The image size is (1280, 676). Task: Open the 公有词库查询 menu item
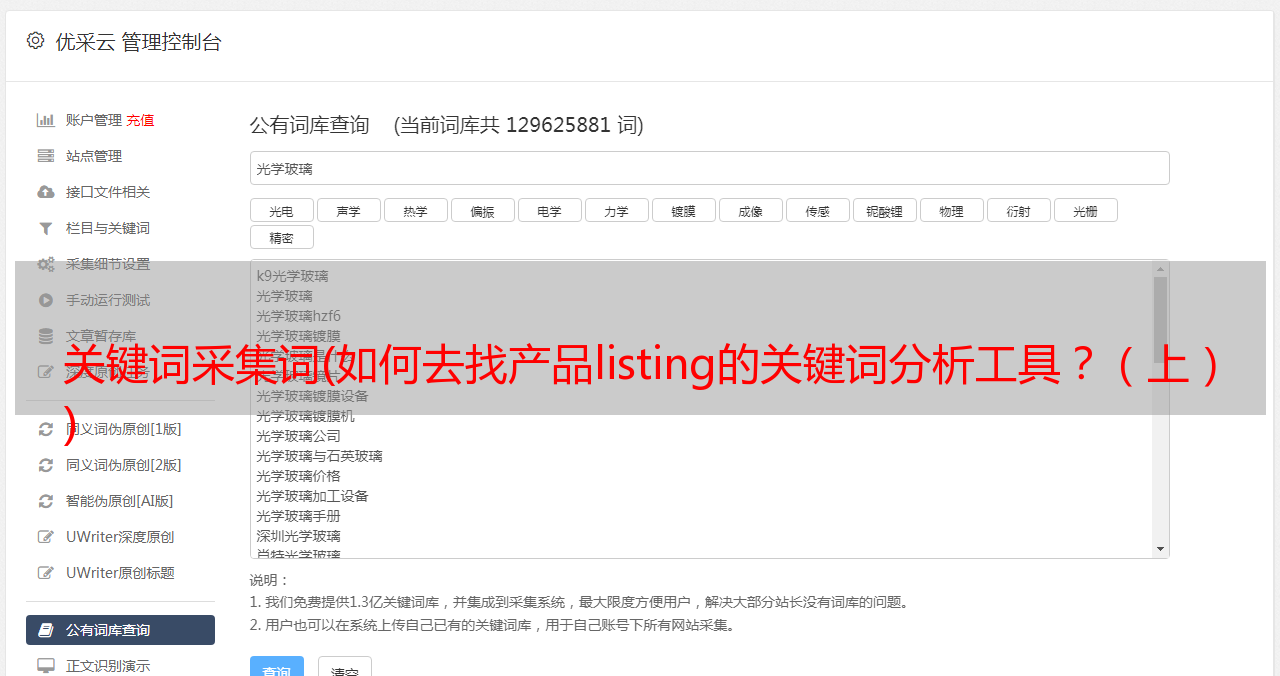[120, 630]
